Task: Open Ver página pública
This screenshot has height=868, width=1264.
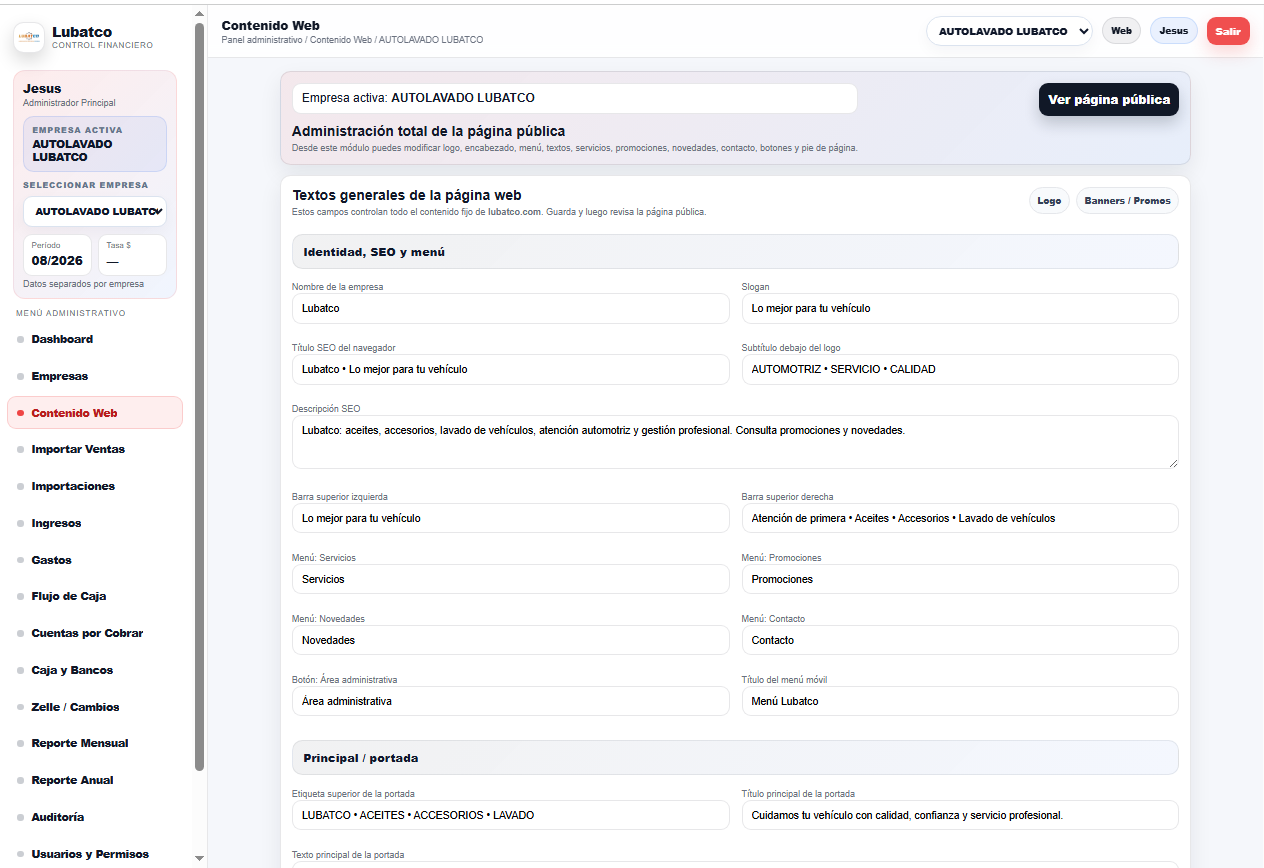Action: pos(1109,100)
